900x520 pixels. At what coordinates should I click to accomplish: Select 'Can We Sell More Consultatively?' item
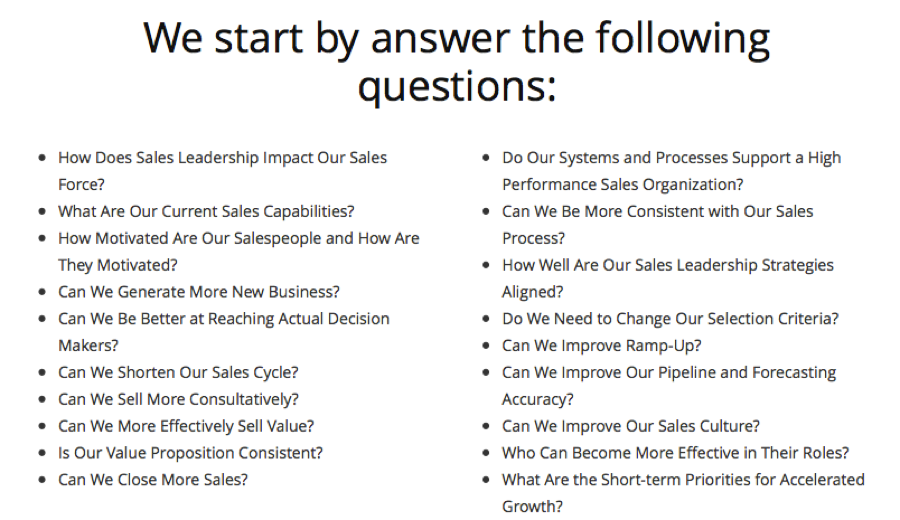pos(178,399)
